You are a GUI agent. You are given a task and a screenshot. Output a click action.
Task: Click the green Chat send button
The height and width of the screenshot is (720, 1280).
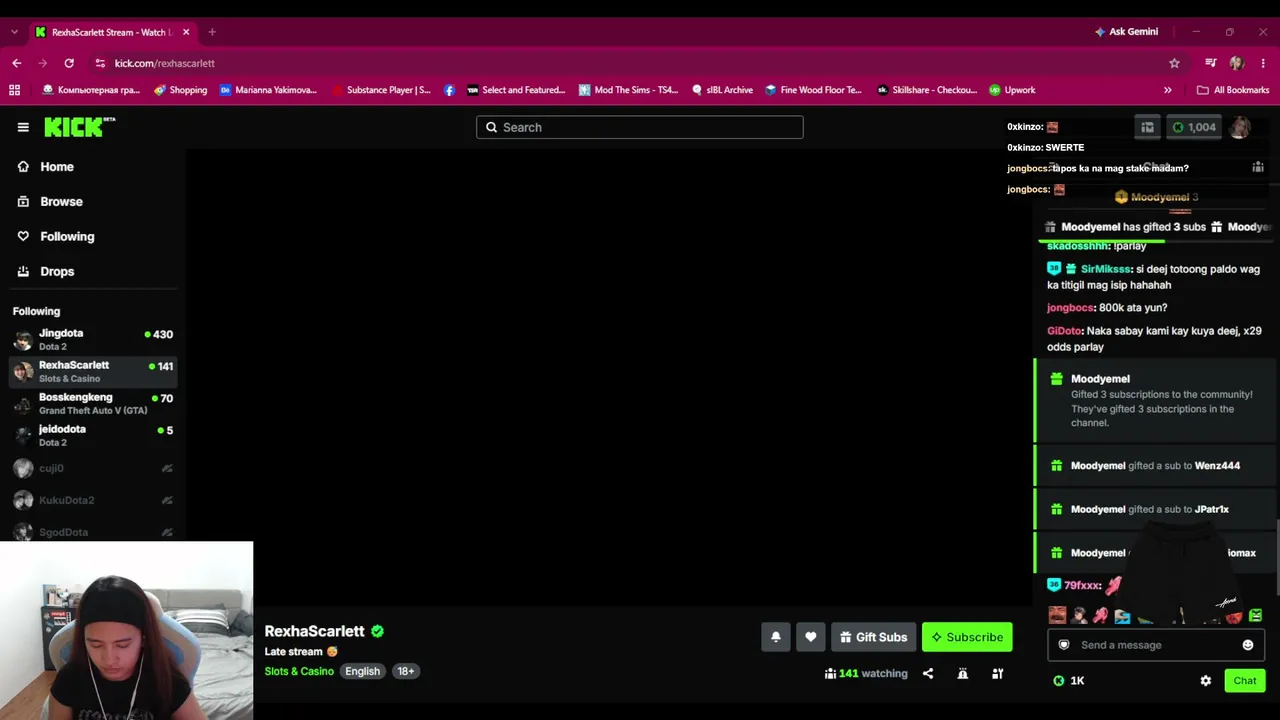[x=1245, y=681]
